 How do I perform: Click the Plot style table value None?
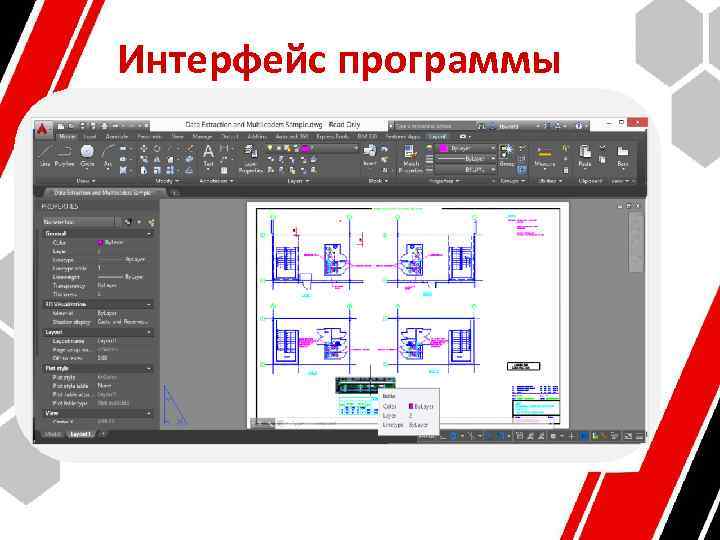(104, 386)
